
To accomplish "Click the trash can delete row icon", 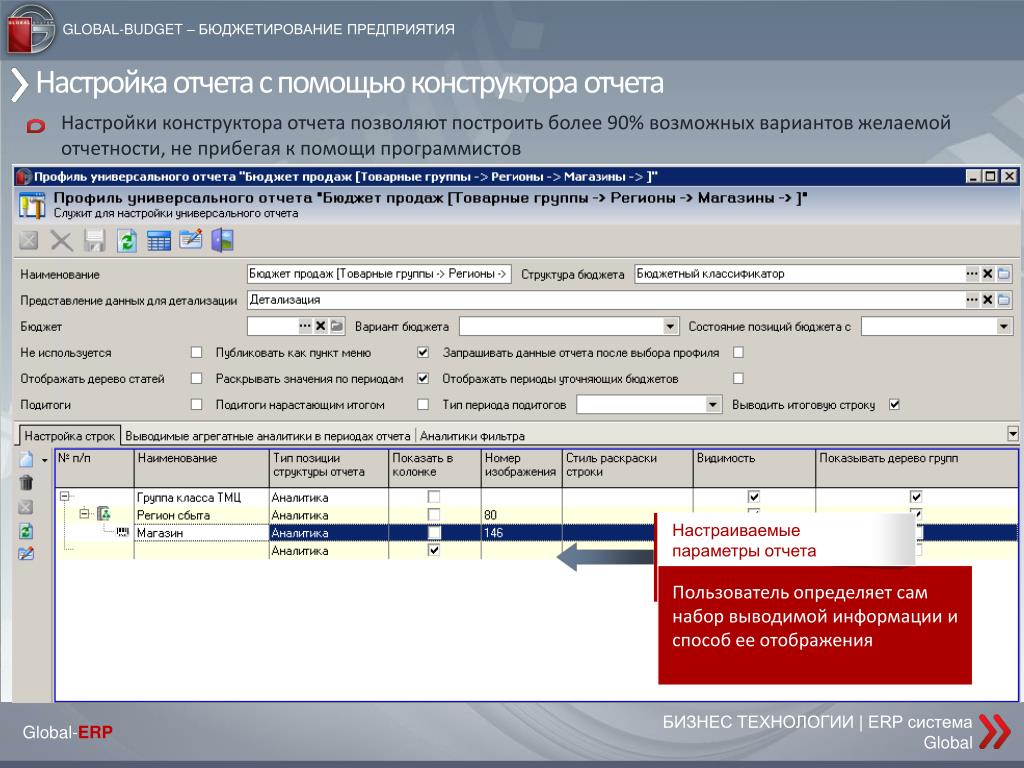I will [26, 483].
